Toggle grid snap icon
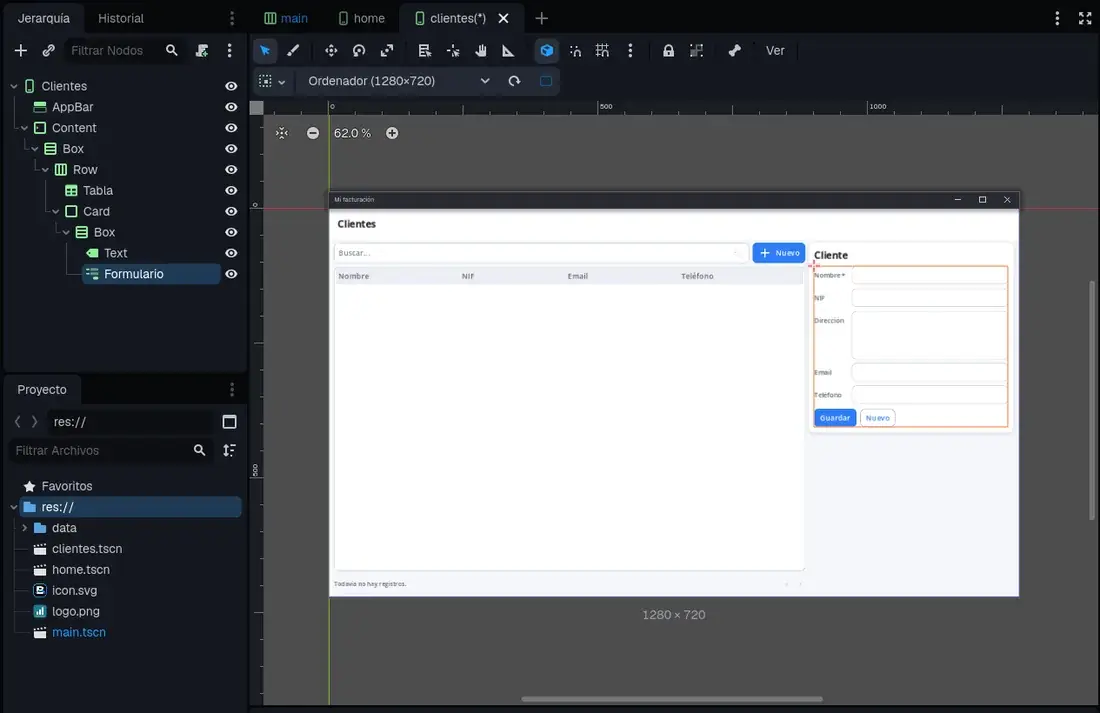Viewport: 1100px width, 713px height. 602,51
